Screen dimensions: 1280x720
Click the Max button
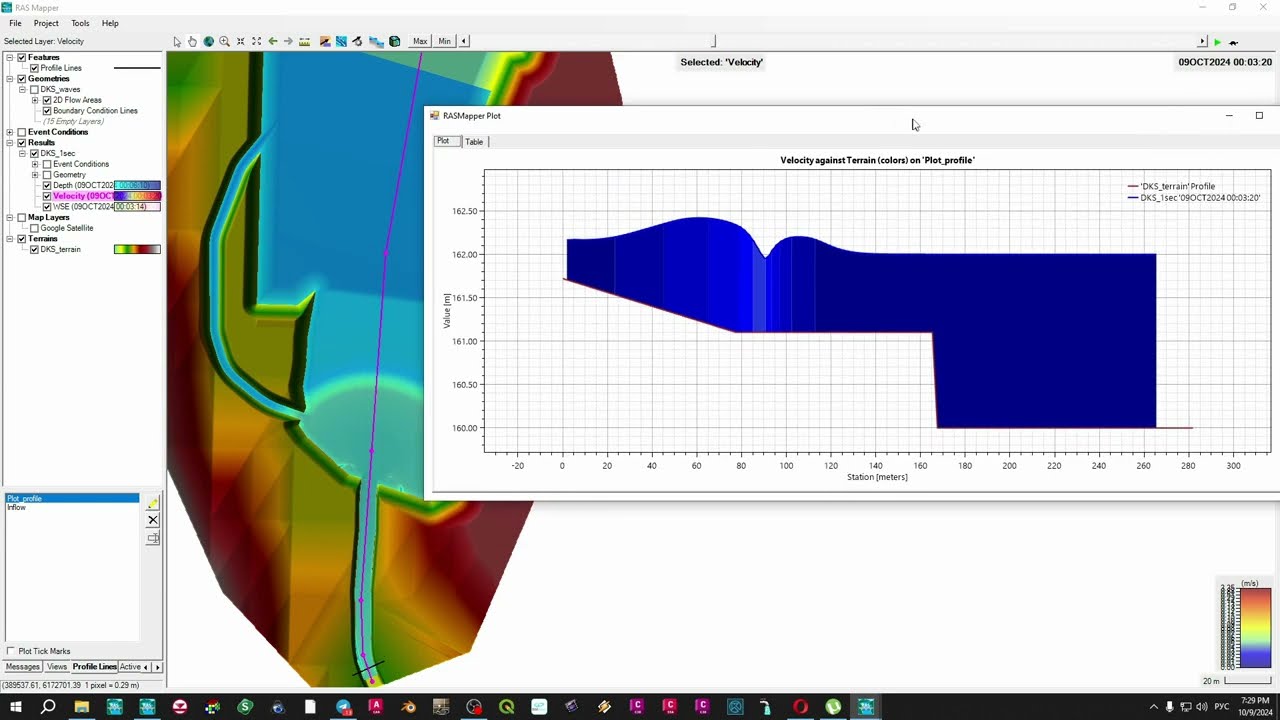click(420, 41)
